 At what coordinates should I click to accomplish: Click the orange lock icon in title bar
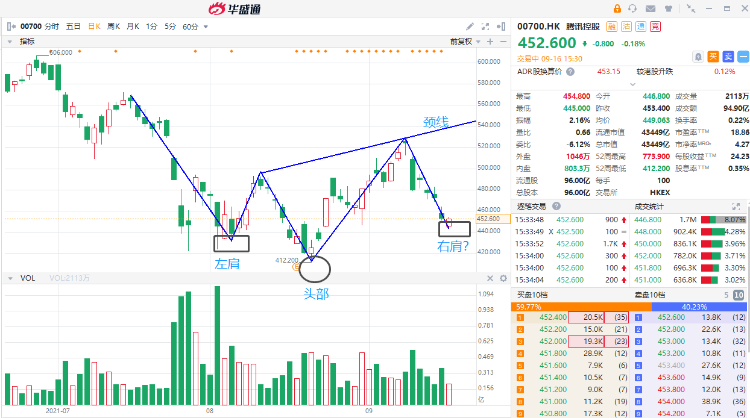tap(617, 9)
